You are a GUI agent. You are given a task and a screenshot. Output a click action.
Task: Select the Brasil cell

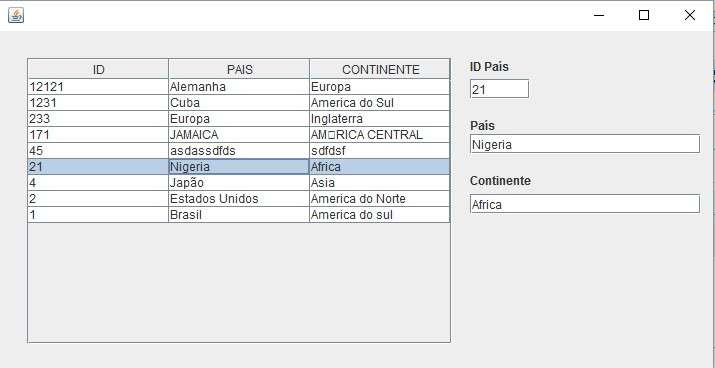tap(239, 214)
